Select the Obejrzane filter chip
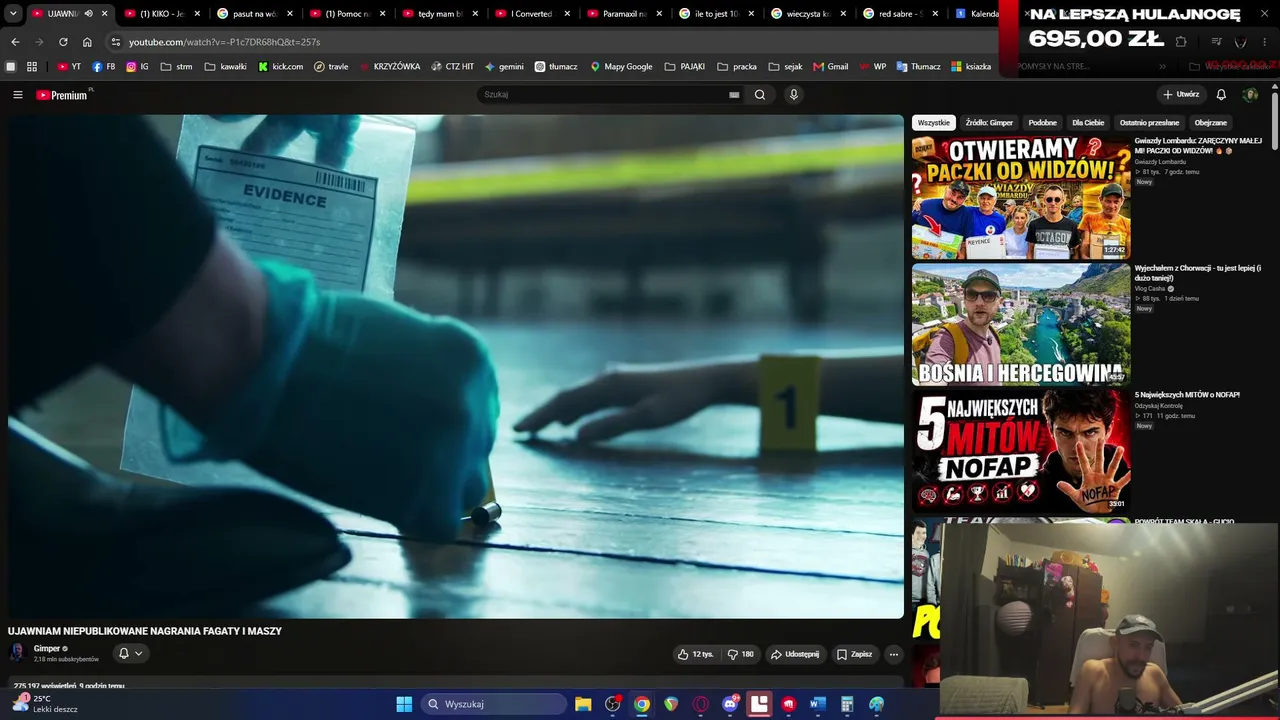The width and height of the screenshot is (1280, 720). 1211,123
